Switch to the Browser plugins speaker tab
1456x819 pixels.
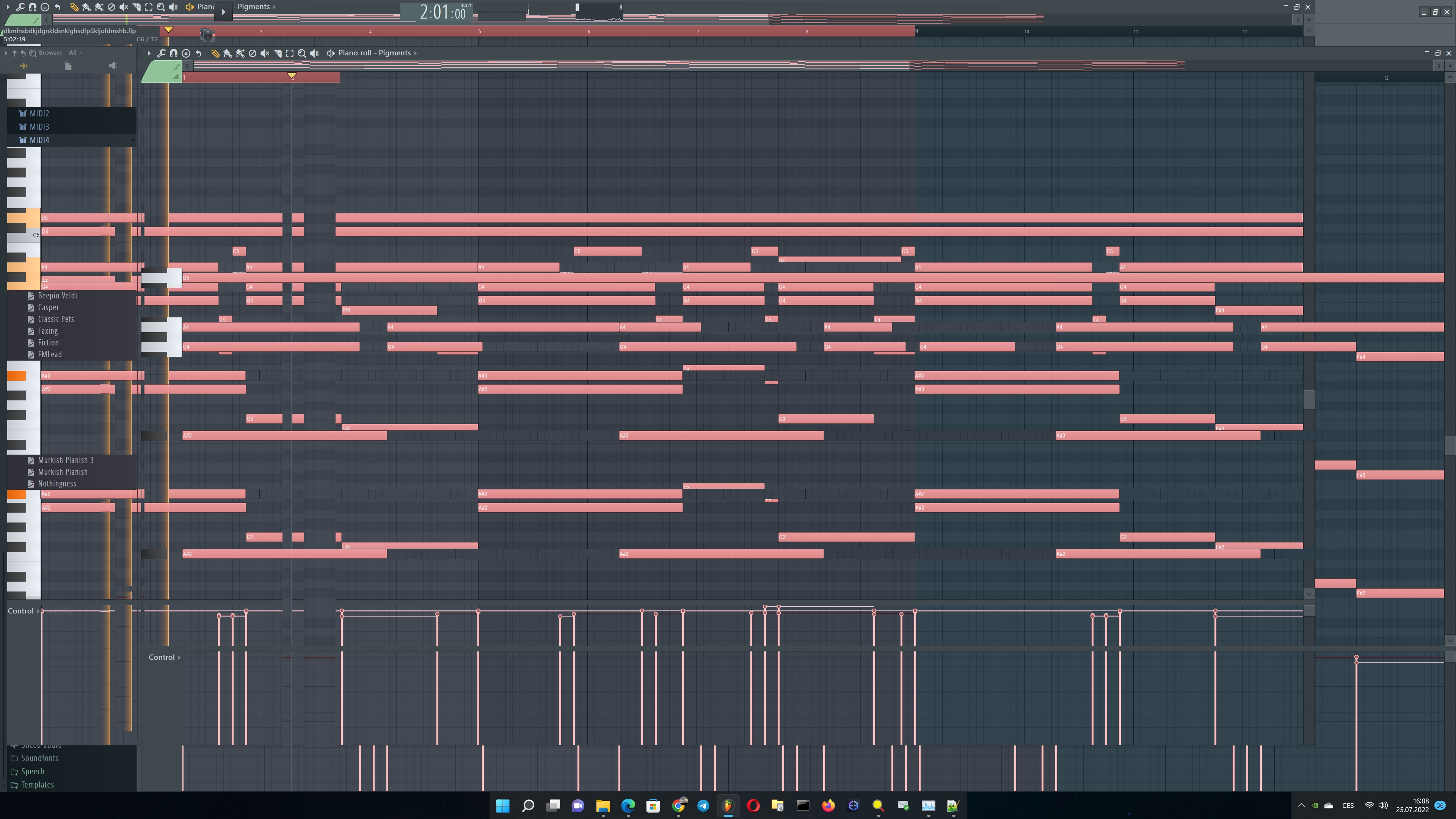[x=113, y=66]
